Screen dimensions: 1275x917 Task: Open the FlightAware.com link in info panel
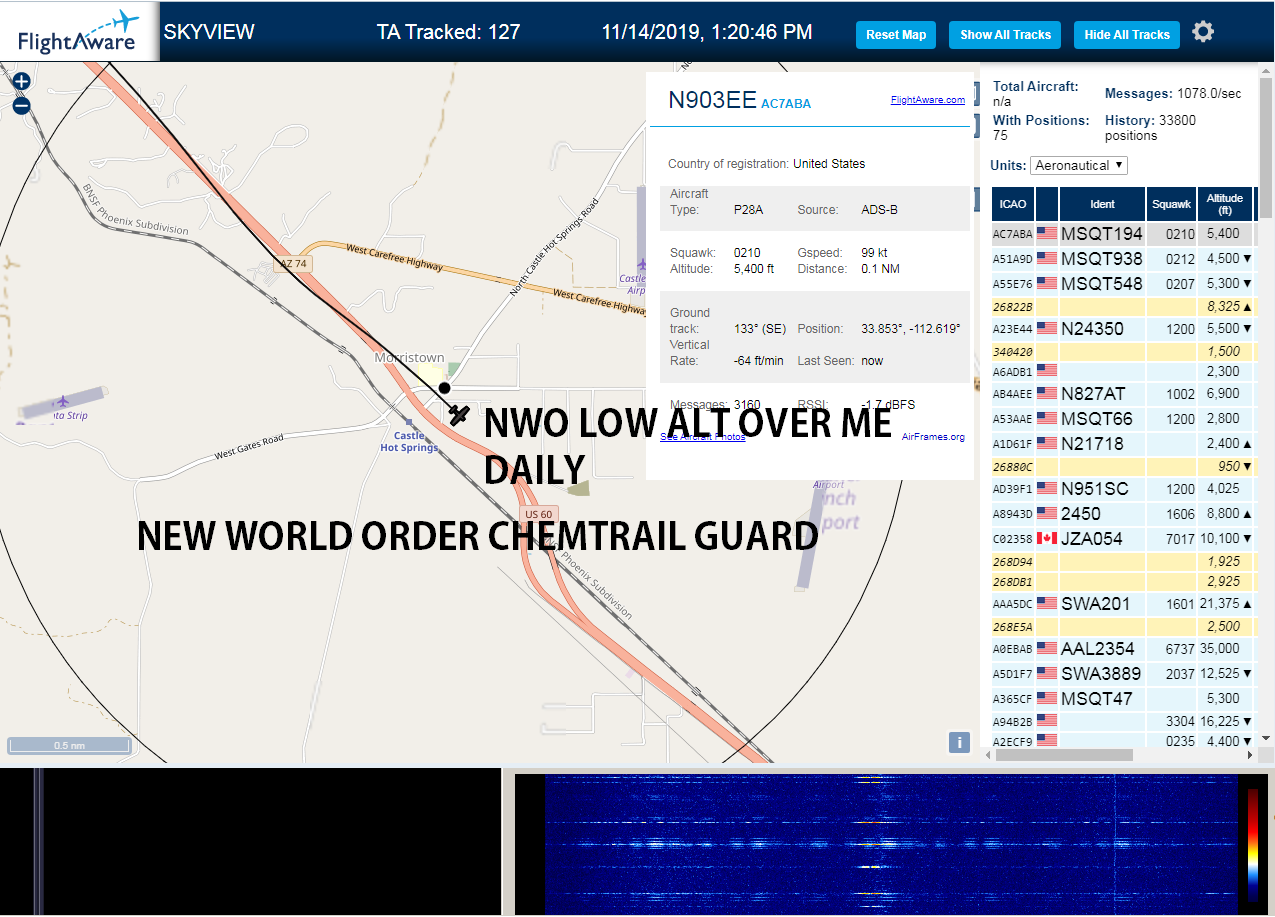[x=927, y=100]
